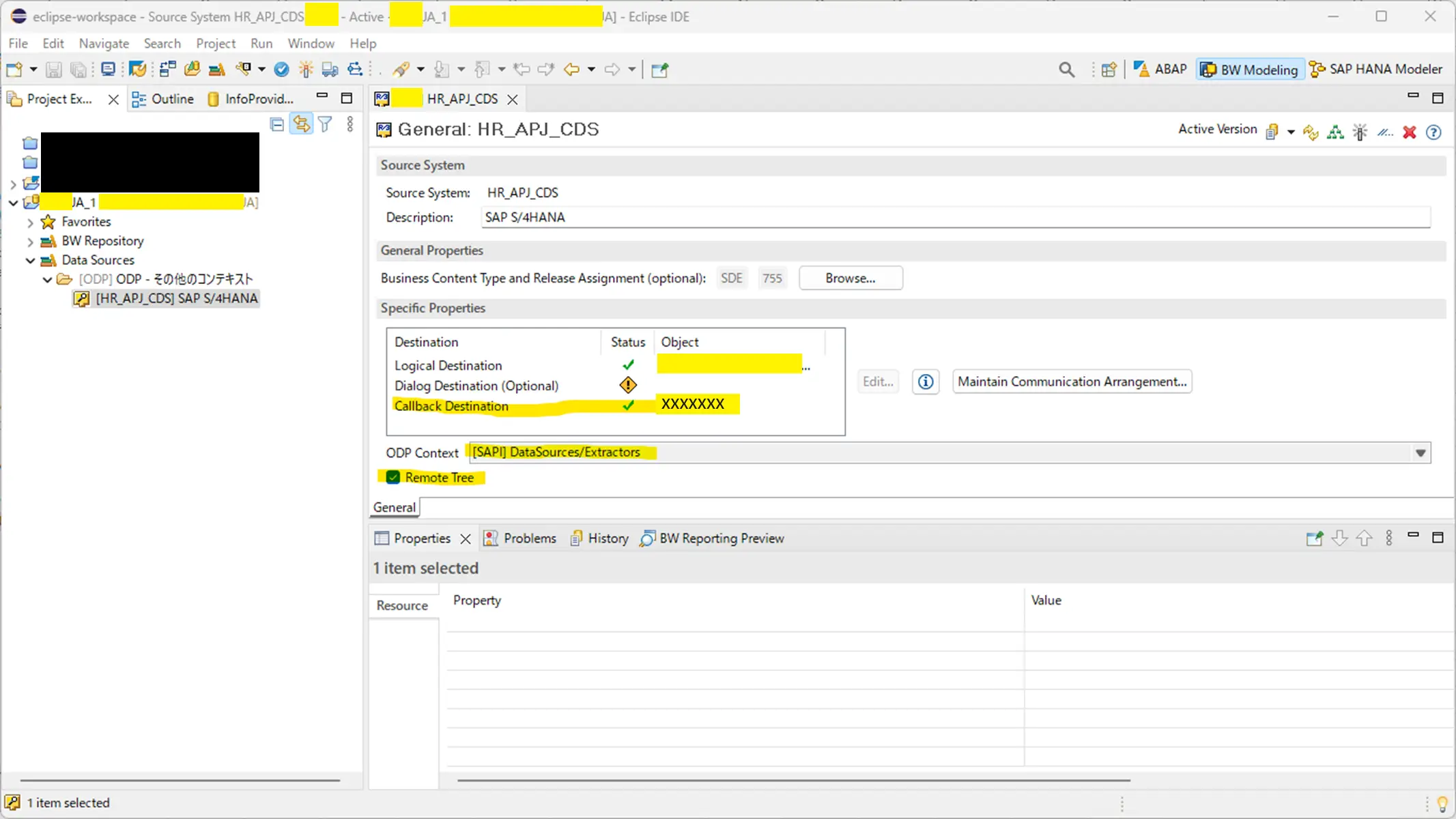Expand the BW Repository tree node
1456x819 pixels.
[30, 242]
